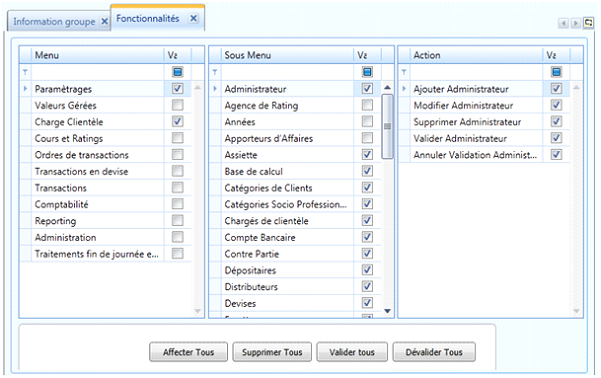Toggle the blue select-all box in the Sous Menu grid
601x378 pixels.
coord(367,72)
